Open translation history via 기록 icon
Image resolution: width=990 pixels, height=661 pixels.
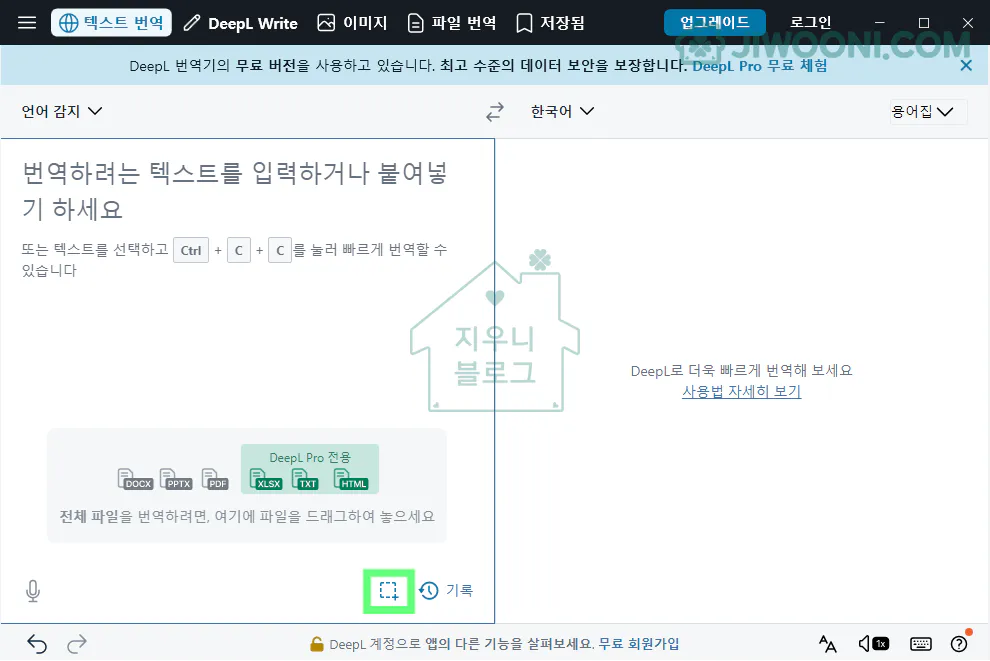click(430, 591)
